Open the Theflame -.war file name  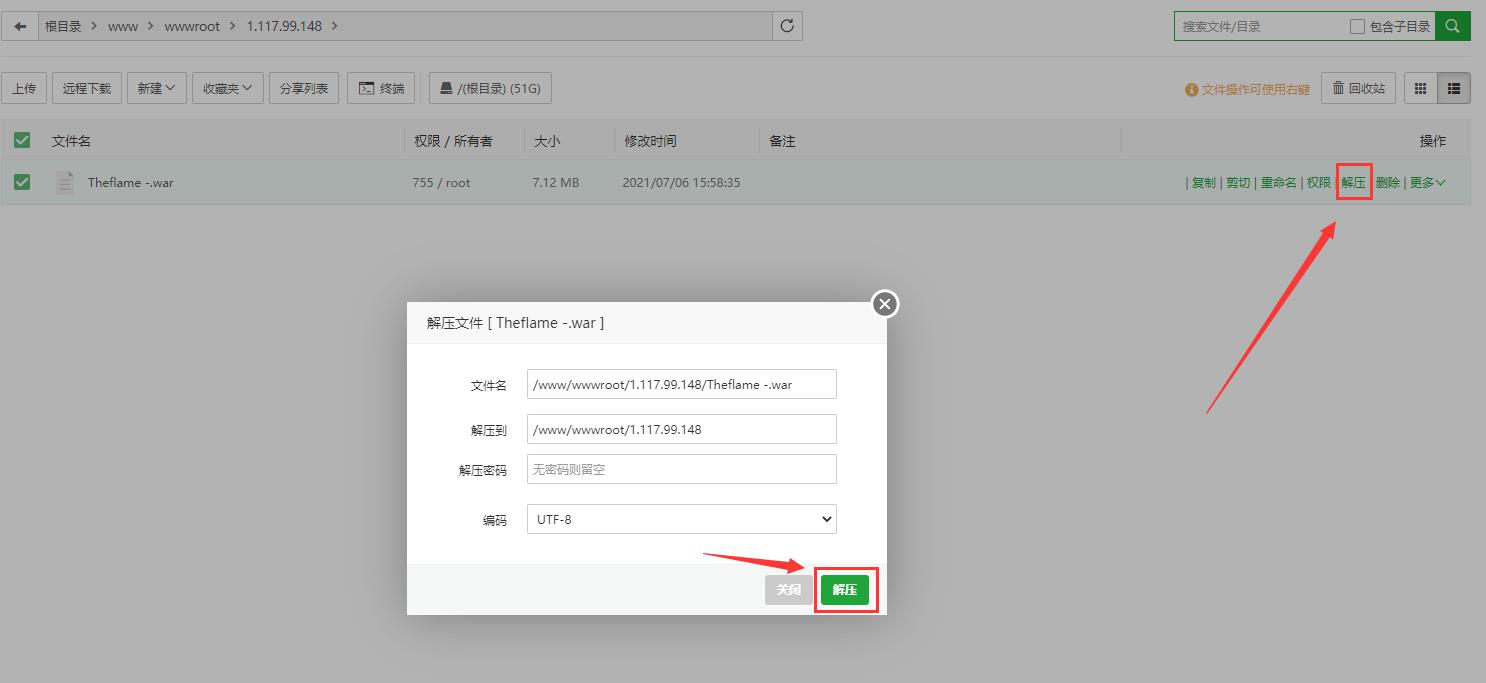130,182
